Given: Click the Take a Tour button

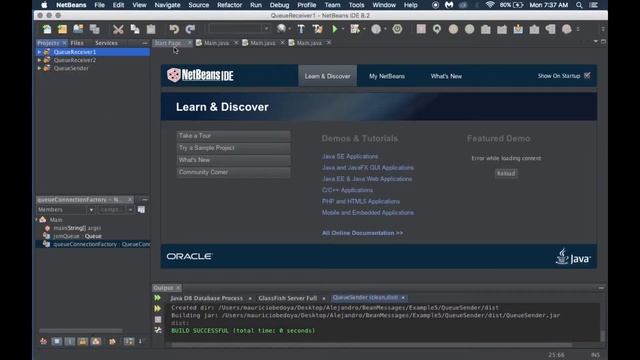Looking at the screenshot, I should pos(233,136).
